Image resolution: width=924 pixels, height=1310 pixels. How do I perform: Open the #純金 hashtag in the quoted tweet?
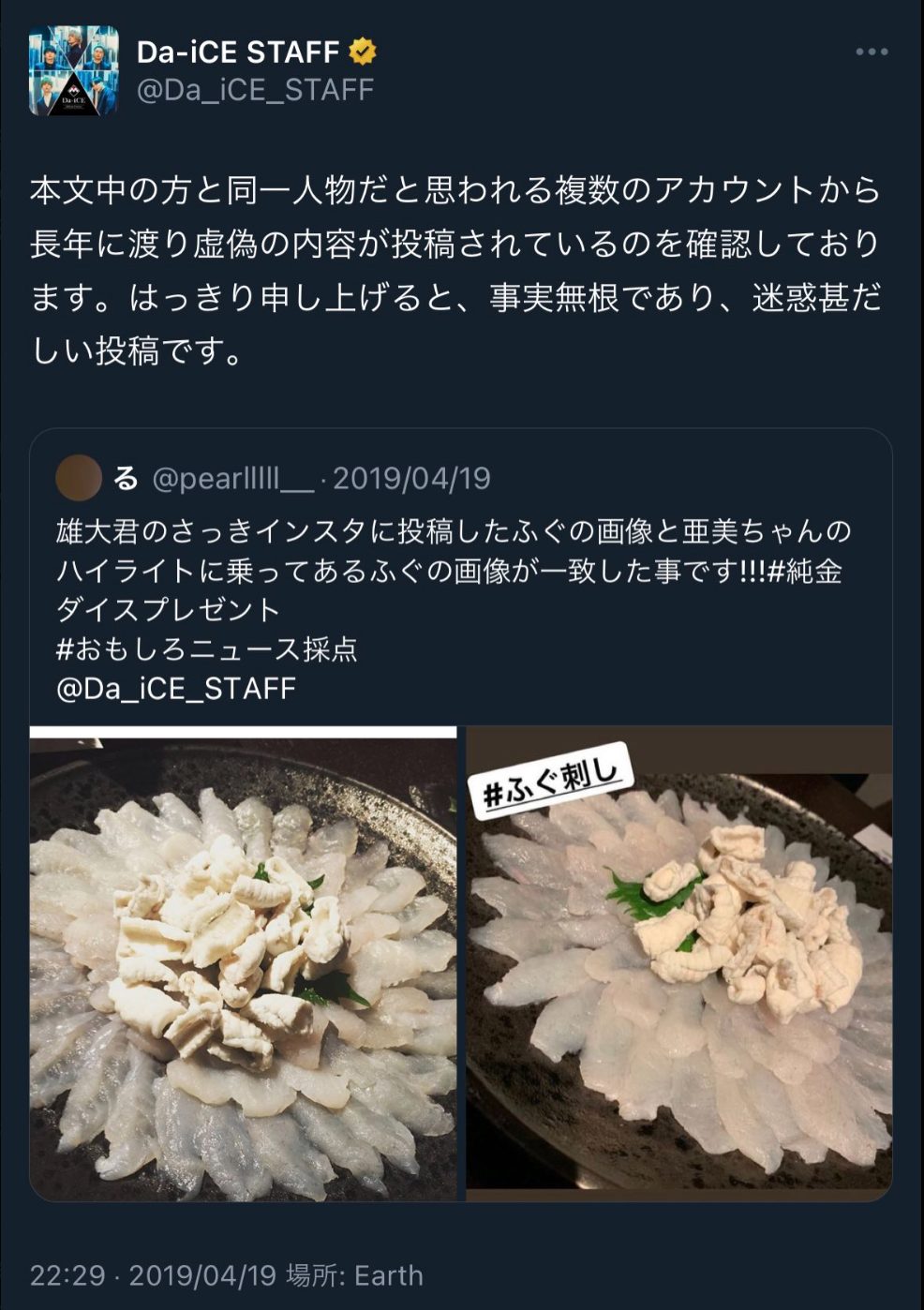tap(804, 571)
